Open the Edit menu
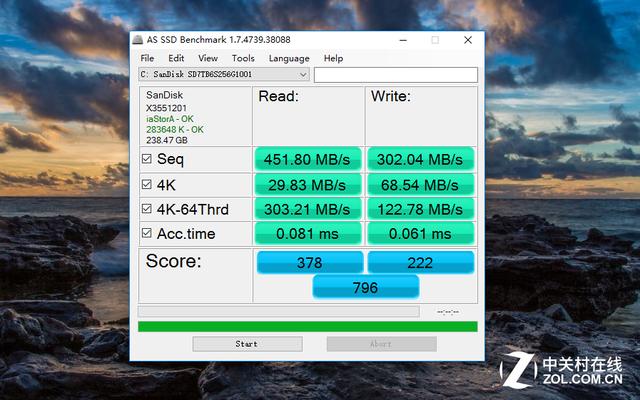This screenshot has width=640, height=400. pos(176,58)
